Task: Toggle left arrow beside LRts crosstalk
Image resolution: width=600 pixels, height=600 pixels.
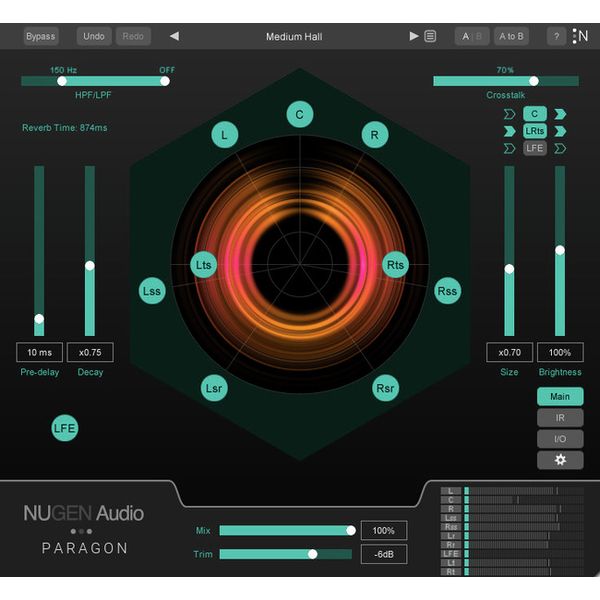Action: click(509, 131)
